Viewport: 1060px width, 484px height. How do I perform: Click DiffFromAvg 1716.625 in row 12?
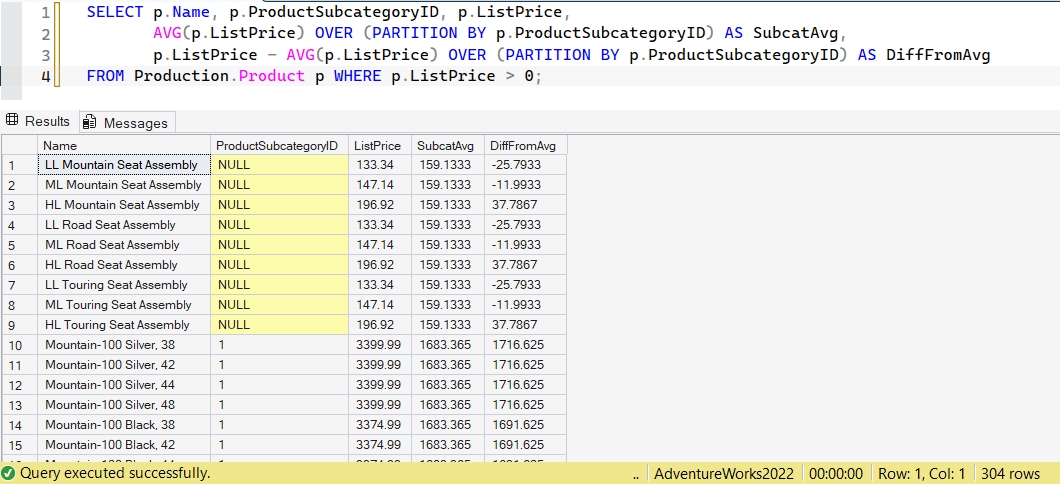pyautogui.click(x=525, y=385)
